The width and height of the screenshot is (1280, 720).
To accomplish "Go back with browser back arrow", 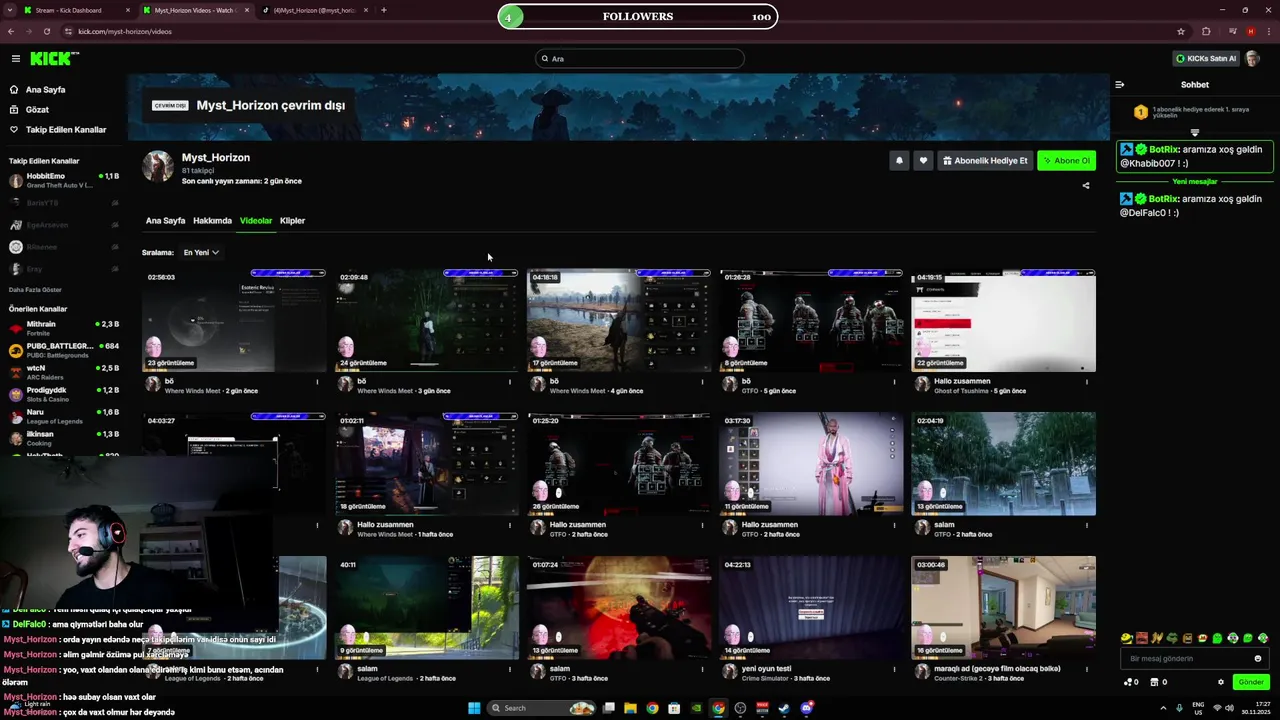I will [11, 31].
